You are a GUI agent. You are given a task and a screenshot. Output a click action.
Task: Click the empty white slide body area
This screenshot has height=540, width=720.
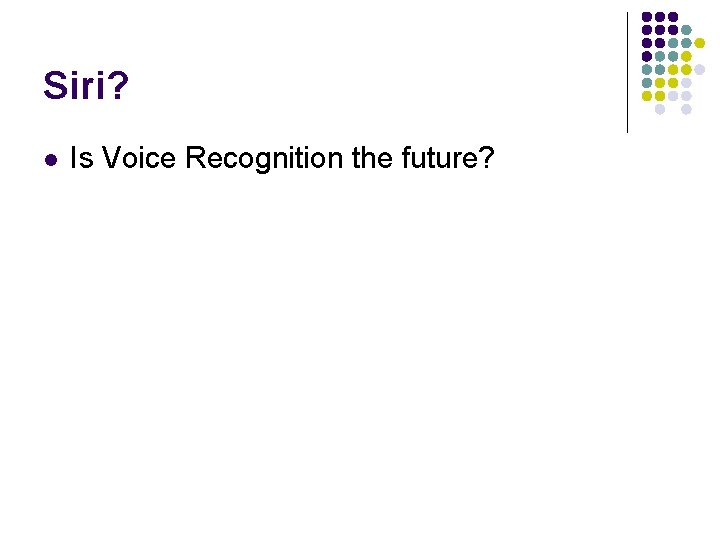[x=360, y=350]
